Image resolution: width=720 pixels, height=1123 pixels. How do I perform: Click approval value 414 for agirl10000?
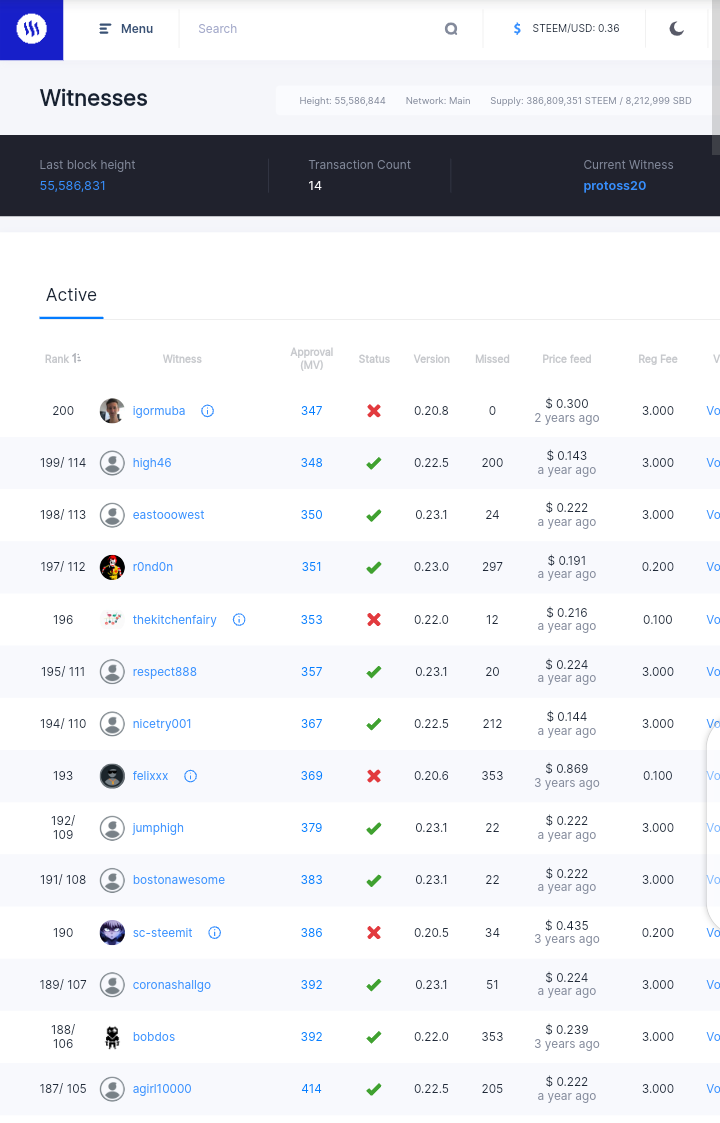point(312,1089)
